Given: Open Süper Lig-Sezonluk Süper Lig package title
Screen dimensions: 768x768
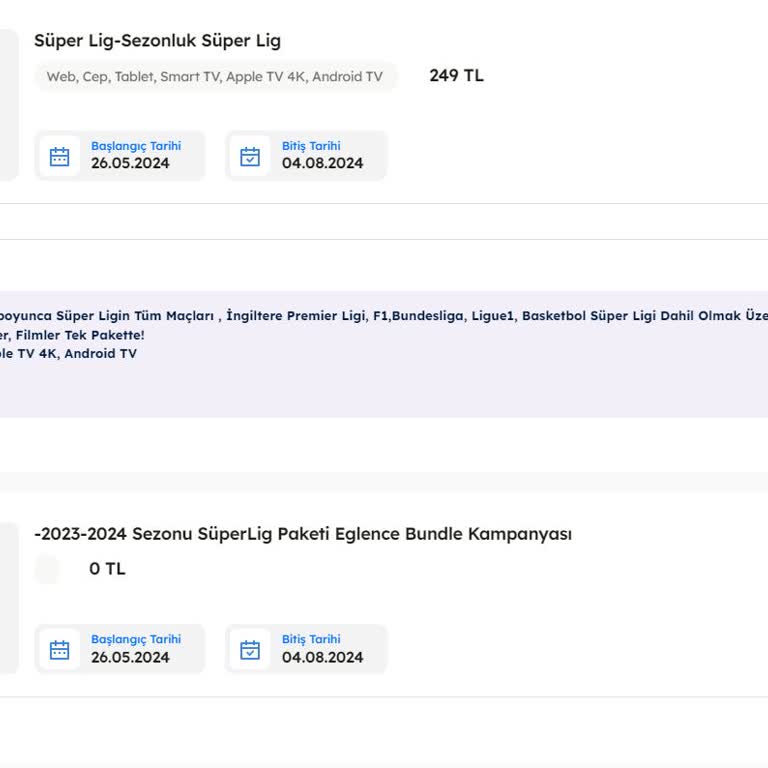Looking at the screenshot, I should 157,41.
